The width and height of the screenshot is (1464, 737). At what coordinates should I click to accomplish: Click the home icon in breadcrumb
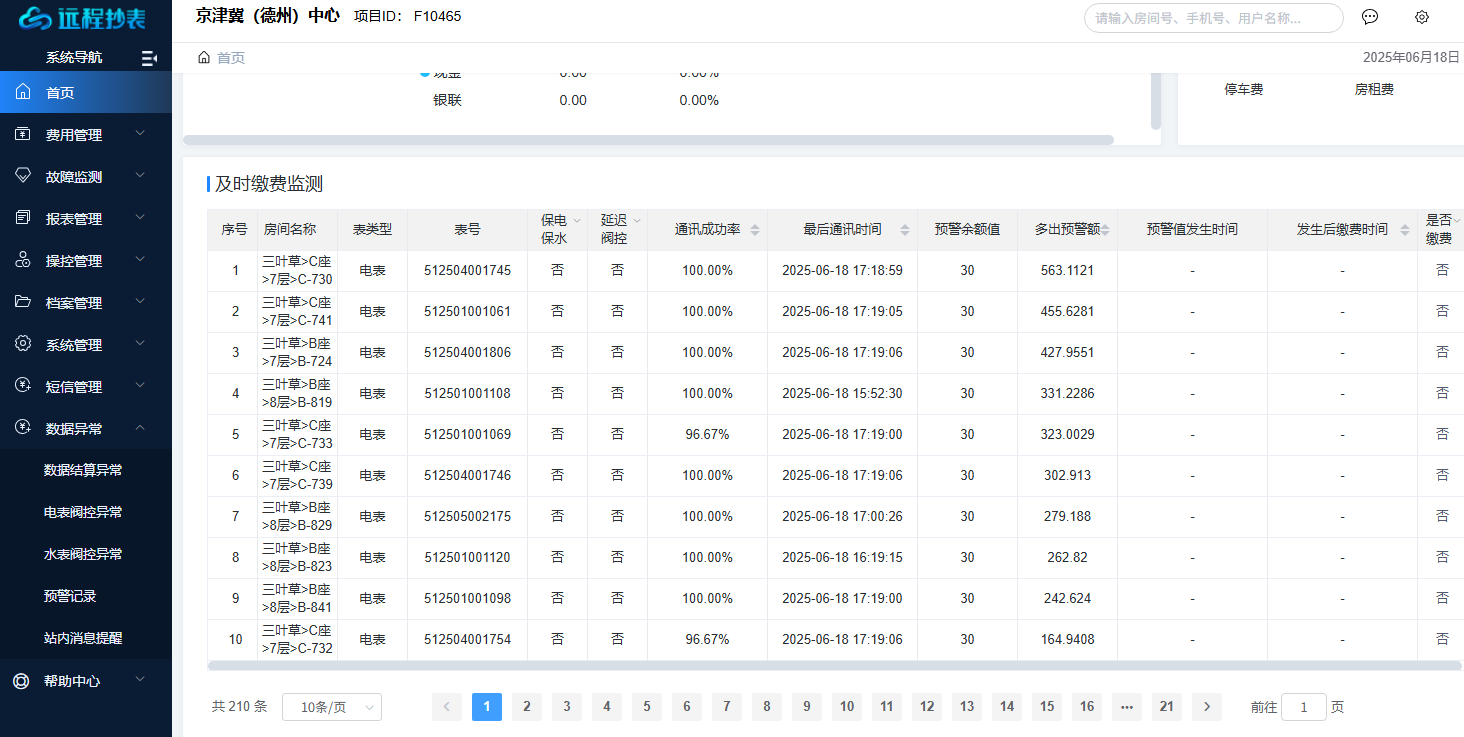(204, 58)
